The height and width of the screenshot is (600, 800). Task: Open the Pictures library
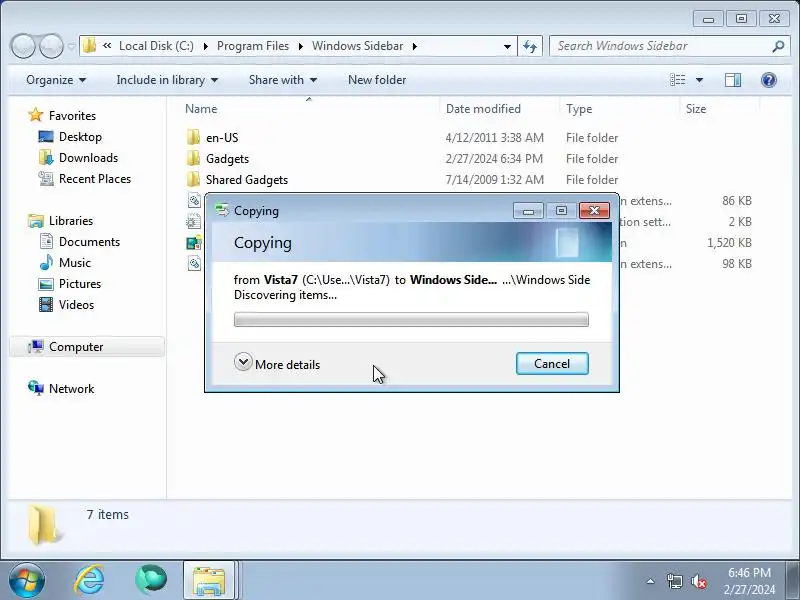click(80, 283)
